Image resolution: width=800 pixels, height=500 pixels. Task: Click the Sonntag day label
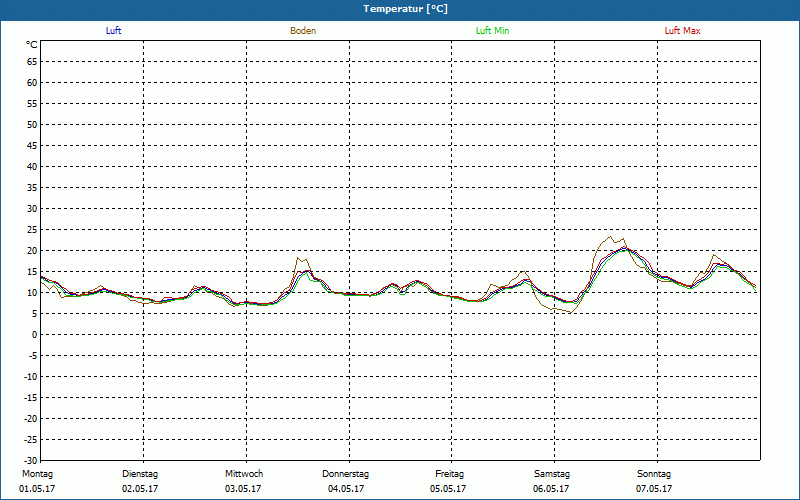pyautogui.click(x=654, y=474)
